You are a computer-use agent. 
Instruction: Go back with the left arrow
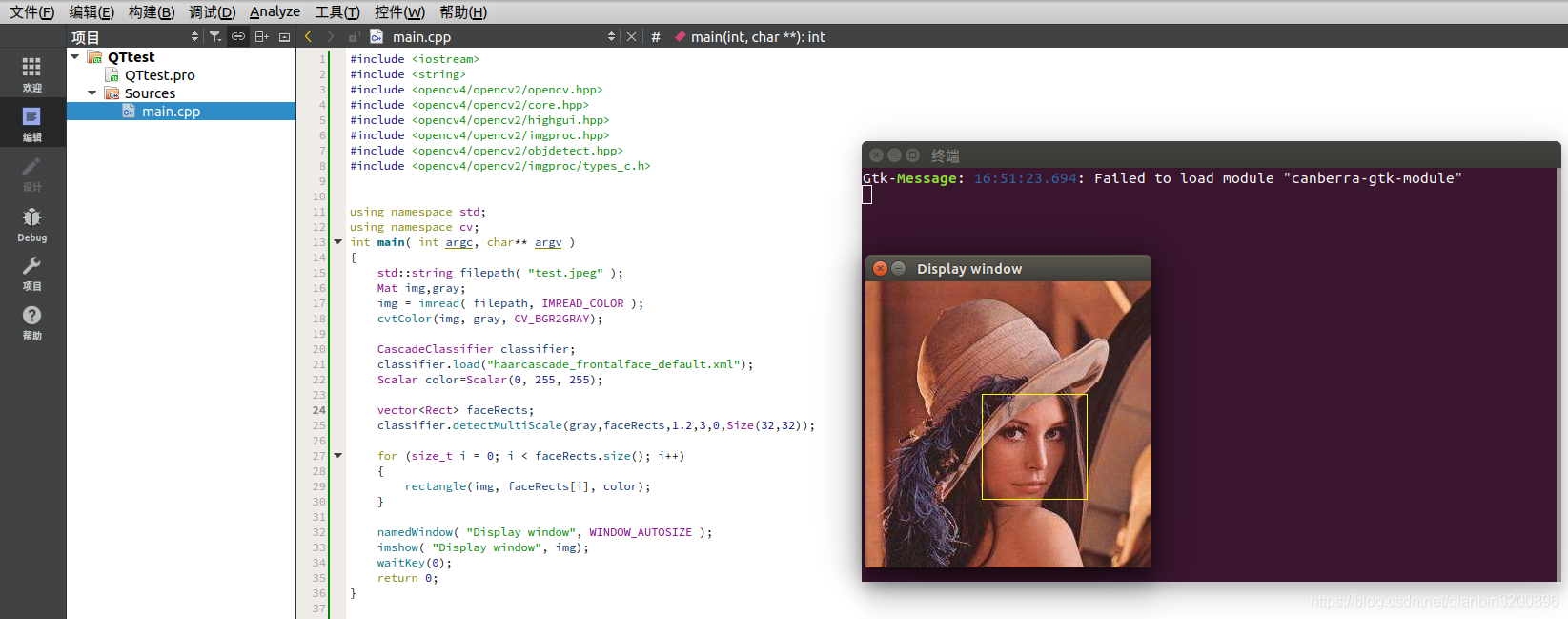308,36
